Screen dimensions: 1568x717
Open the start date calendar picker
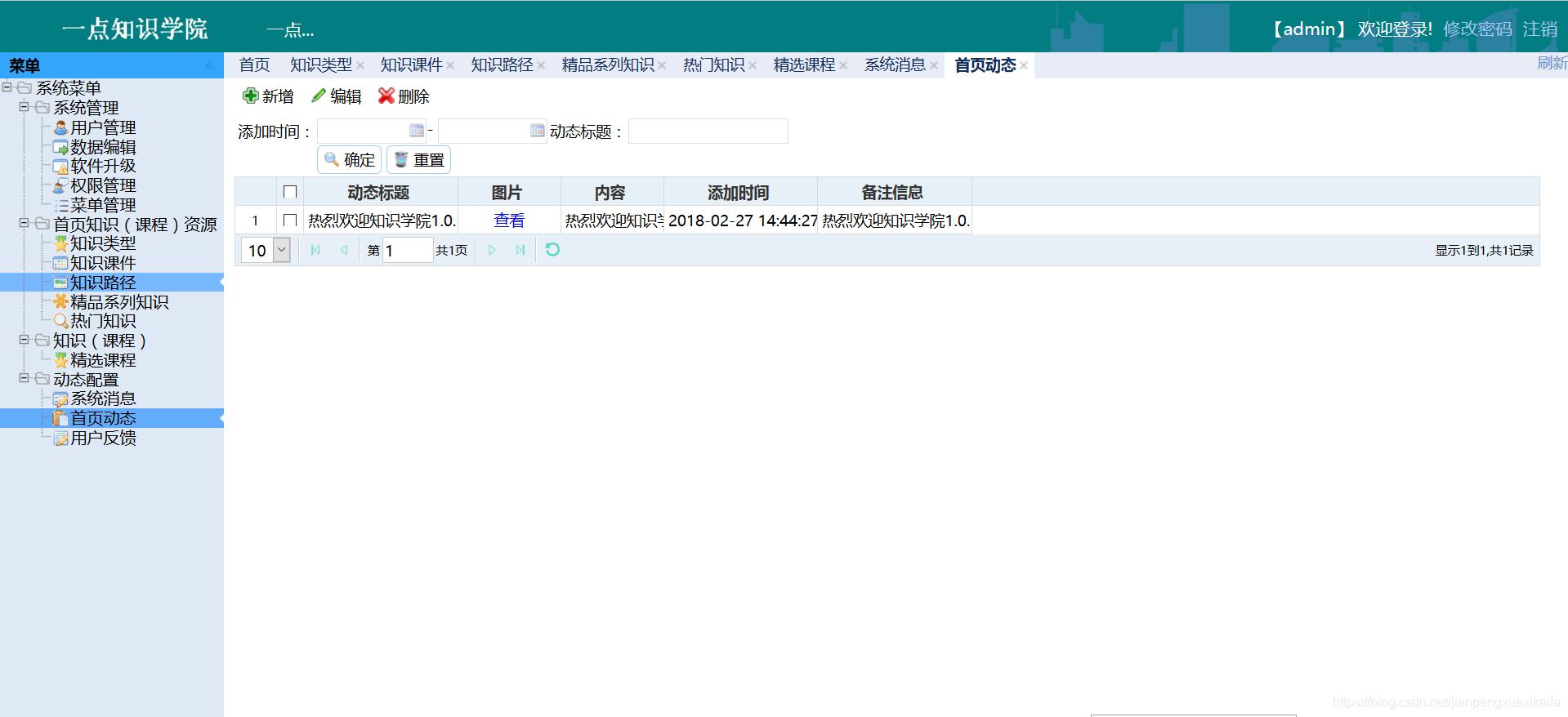[x=417, y=131]
